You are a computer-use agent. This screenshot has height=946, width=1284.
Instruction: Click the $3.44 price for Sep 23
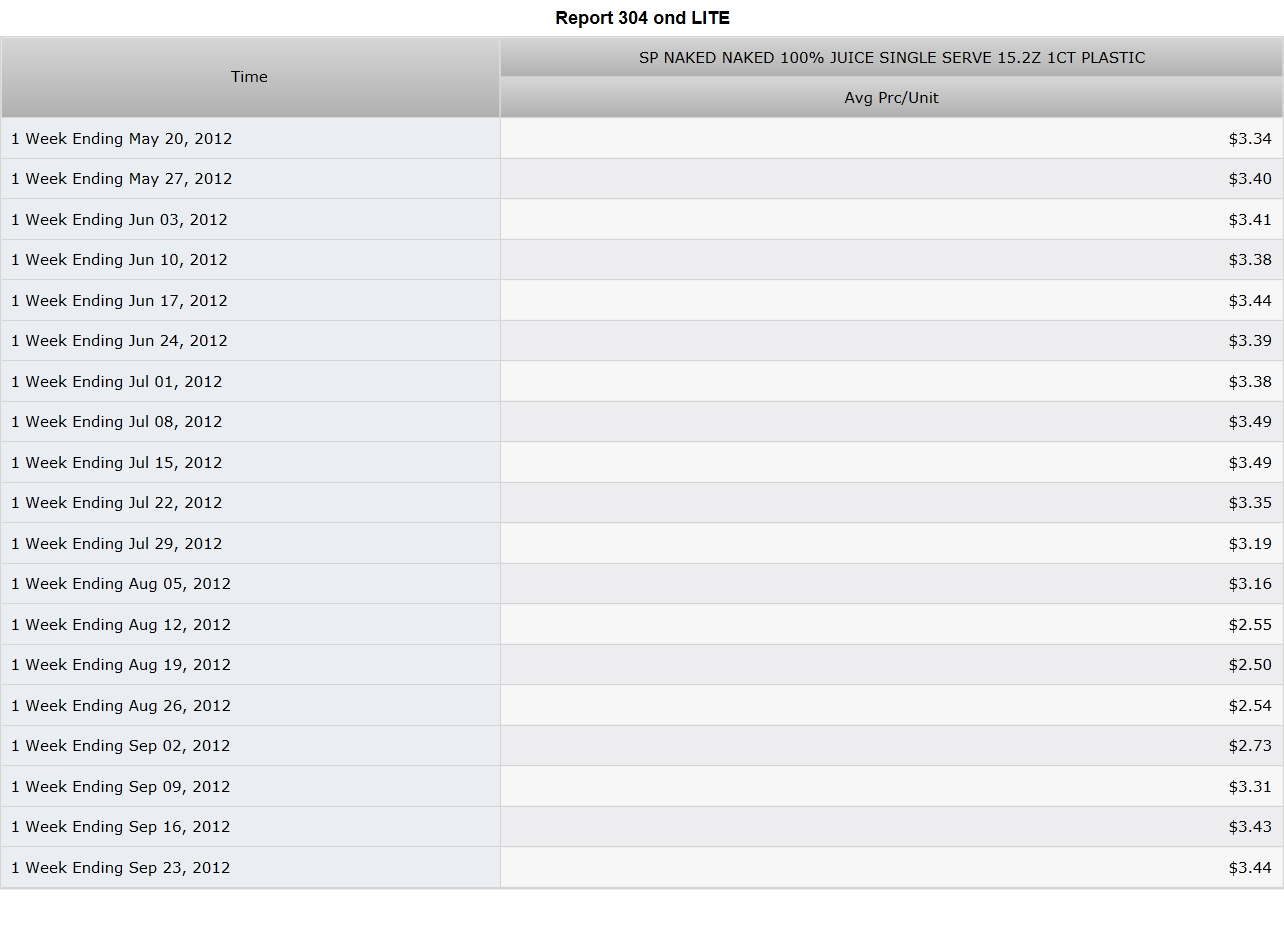point(1250,868)
